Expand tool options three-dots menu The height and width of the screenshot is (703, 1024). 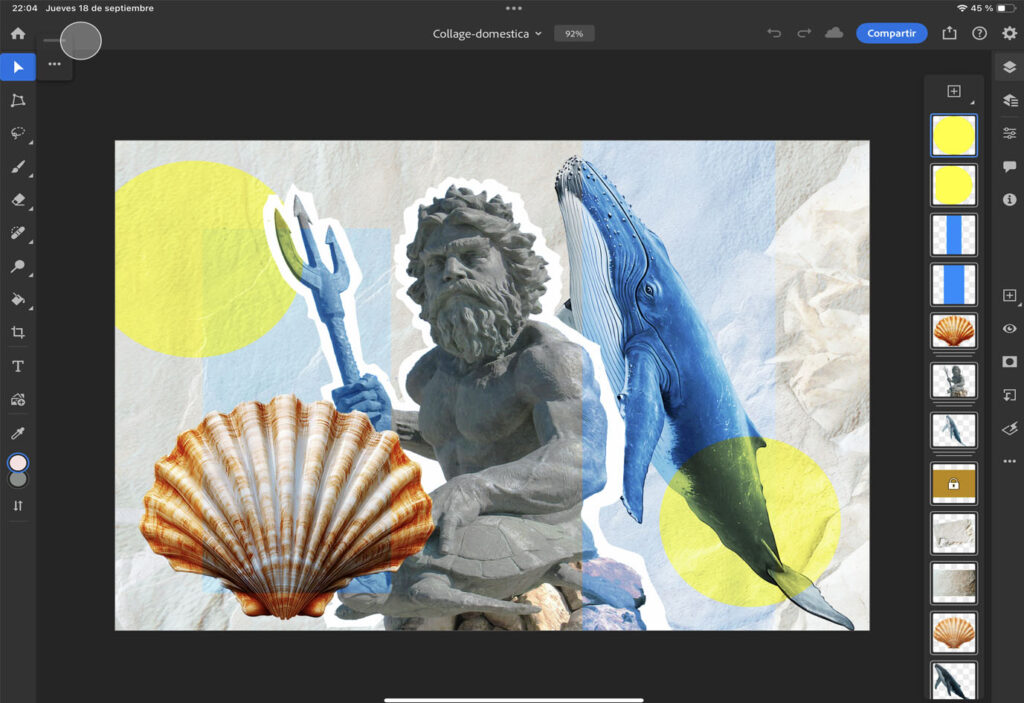click(x=54, y=64)
